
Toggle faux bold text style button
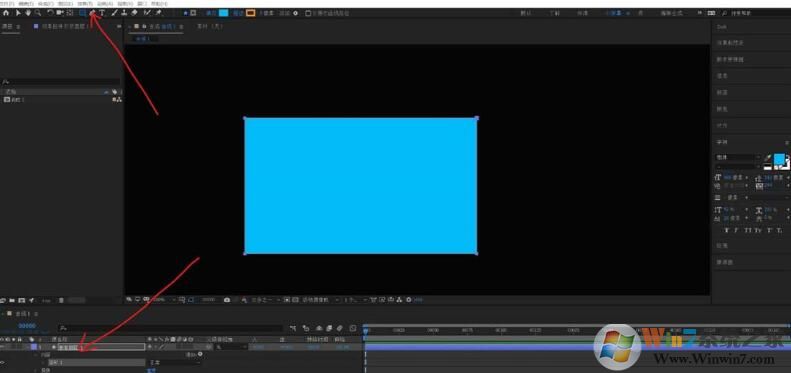(726, 230)
